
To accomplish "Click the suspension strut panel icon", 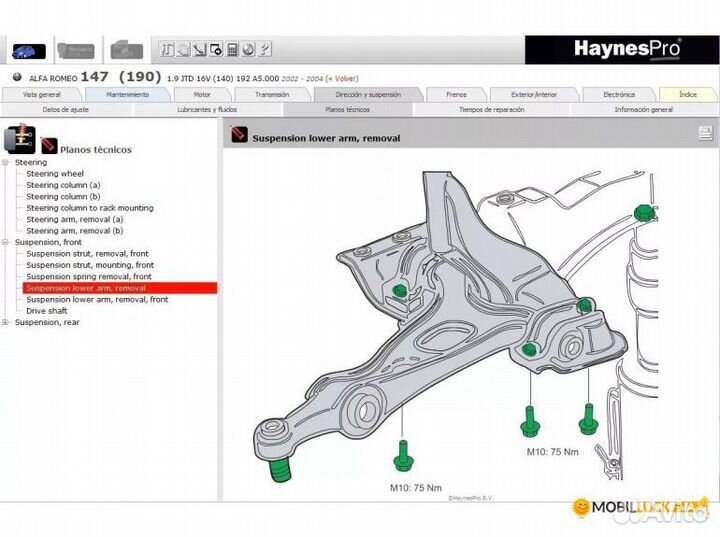I will pos(20,138).
